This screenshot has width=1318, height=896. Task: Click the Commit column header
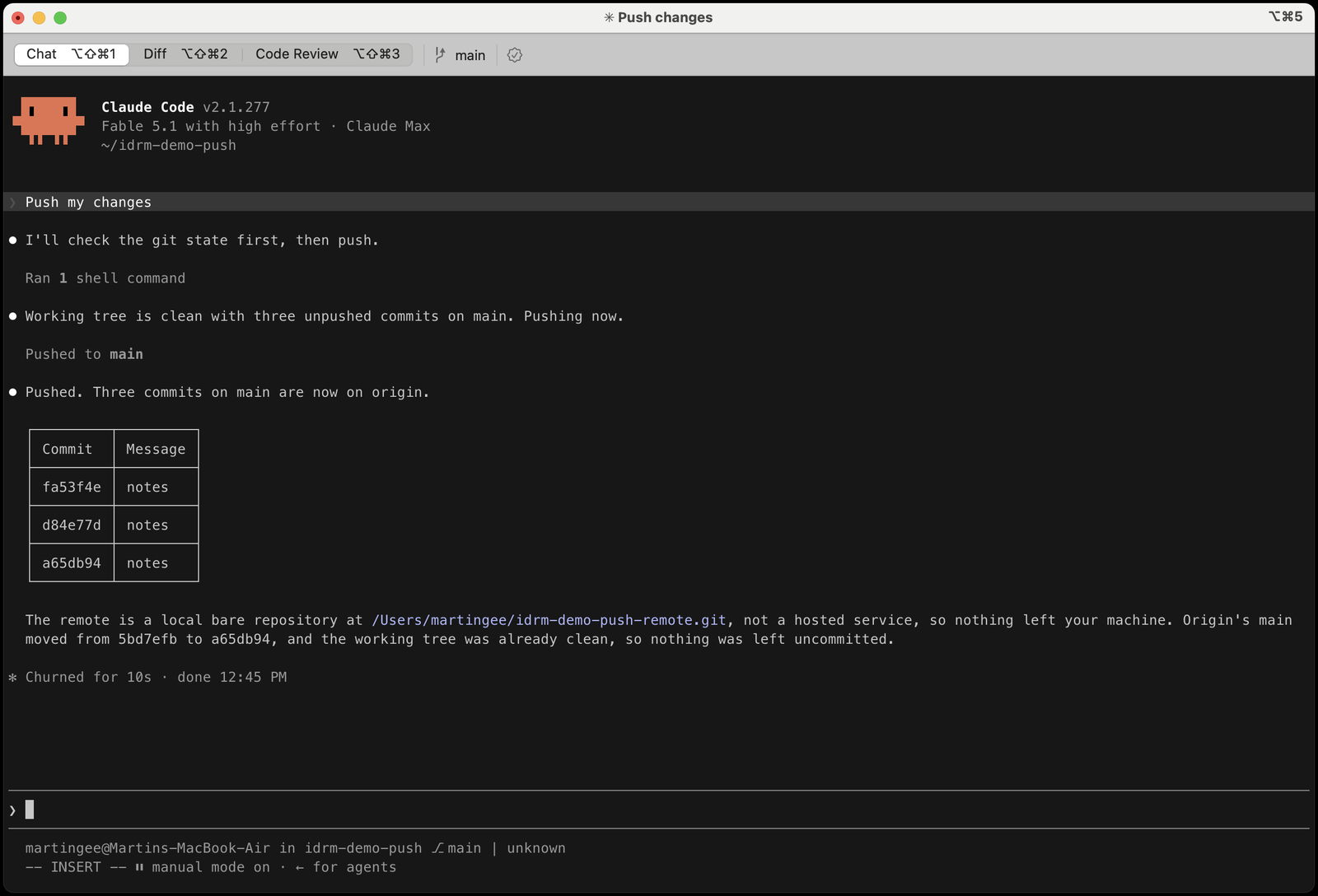68,449
